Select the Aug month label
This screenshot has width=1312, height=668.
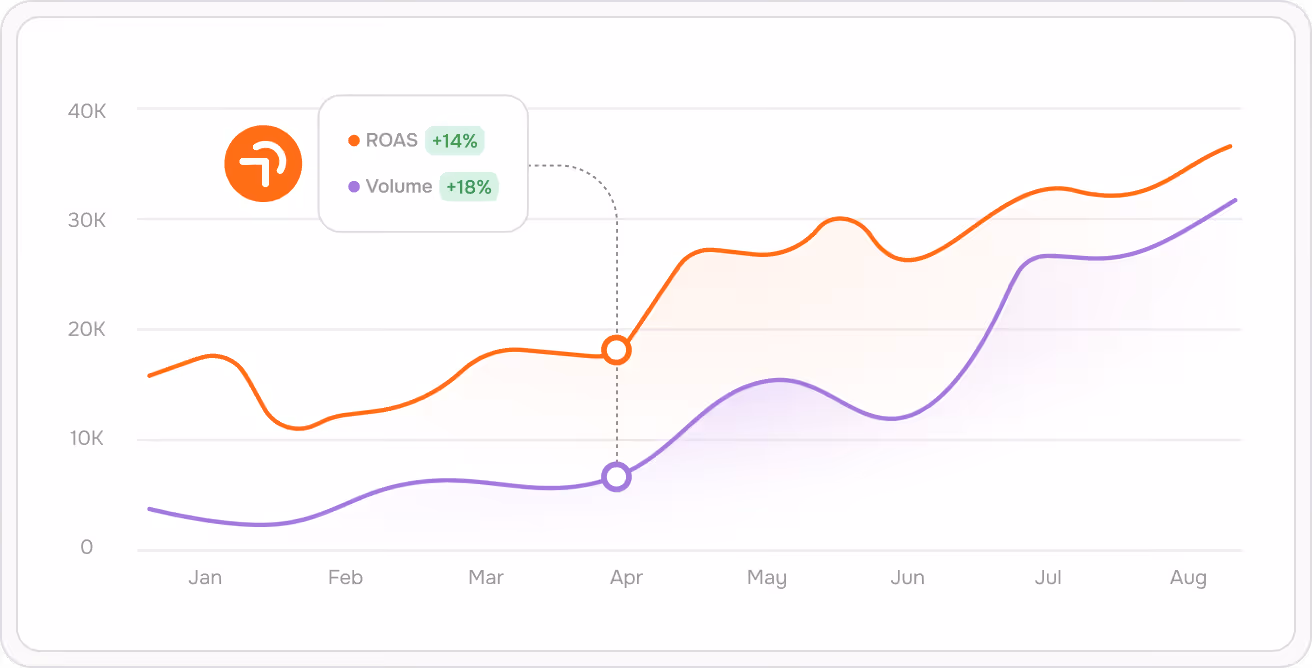1188,578
